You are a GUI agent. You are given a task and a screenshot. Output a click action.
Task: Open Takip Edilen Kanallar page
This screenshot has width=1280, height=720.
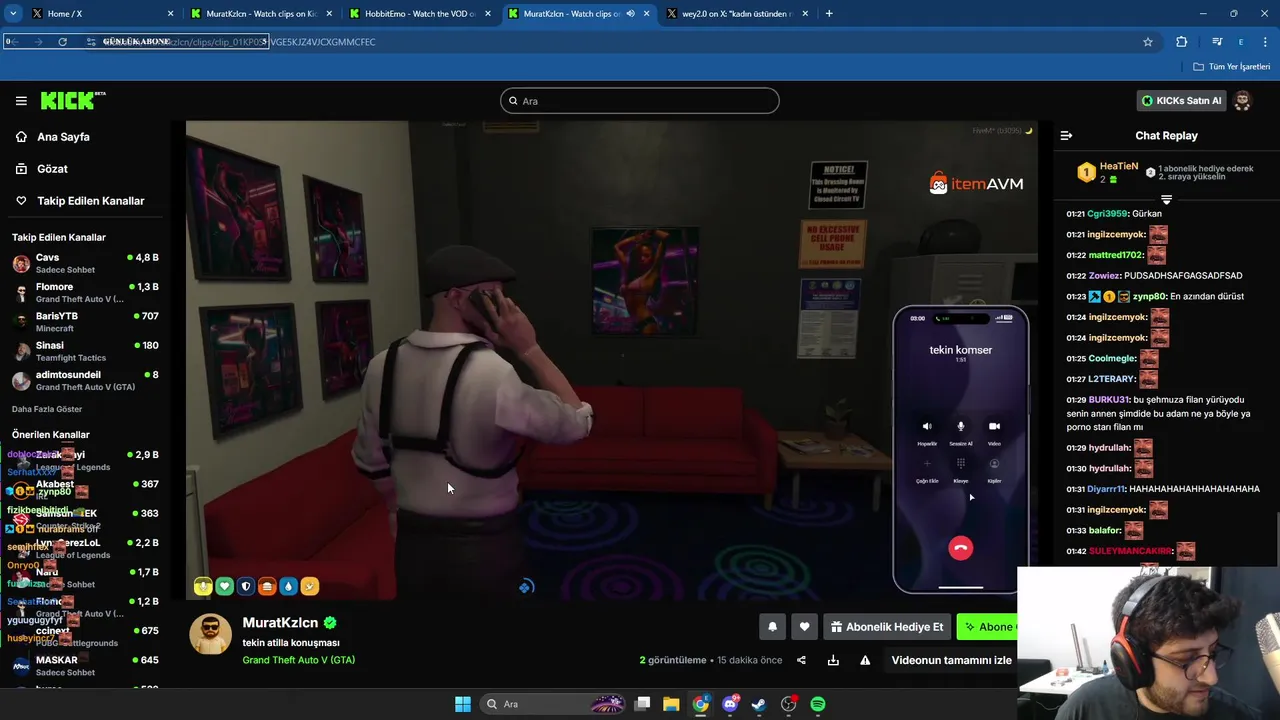pyautogui.click(x=90, y=201)
